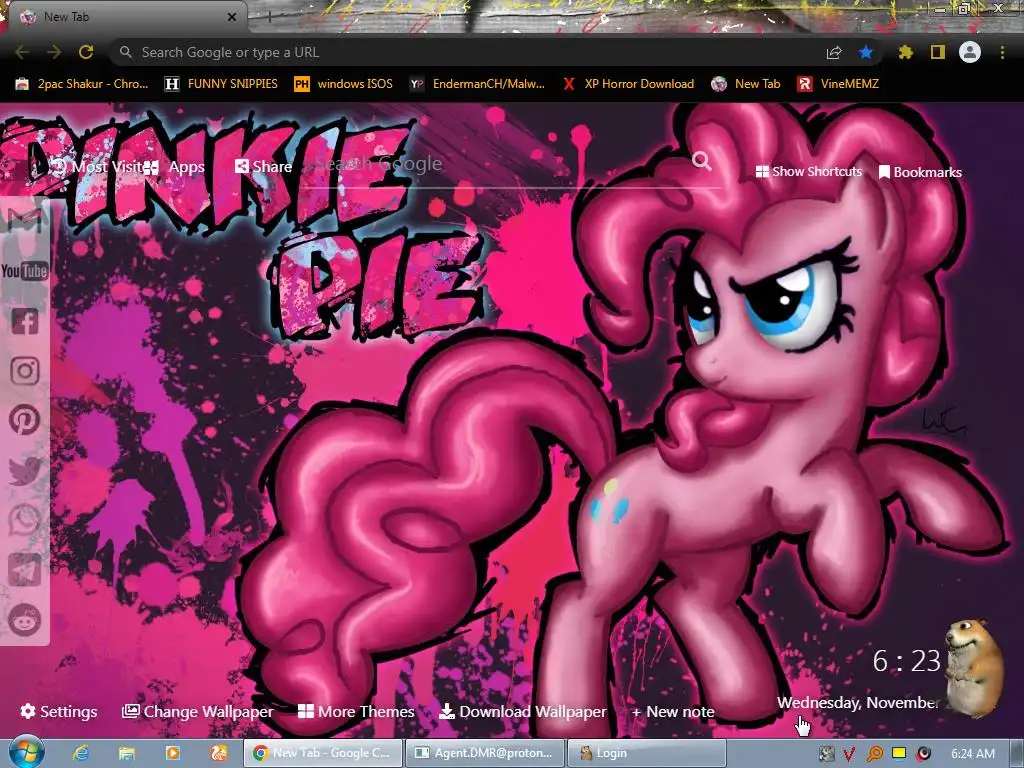The image size is (1024, 768).
Task: Click Change Wallpaper
Action: (198, 711)
